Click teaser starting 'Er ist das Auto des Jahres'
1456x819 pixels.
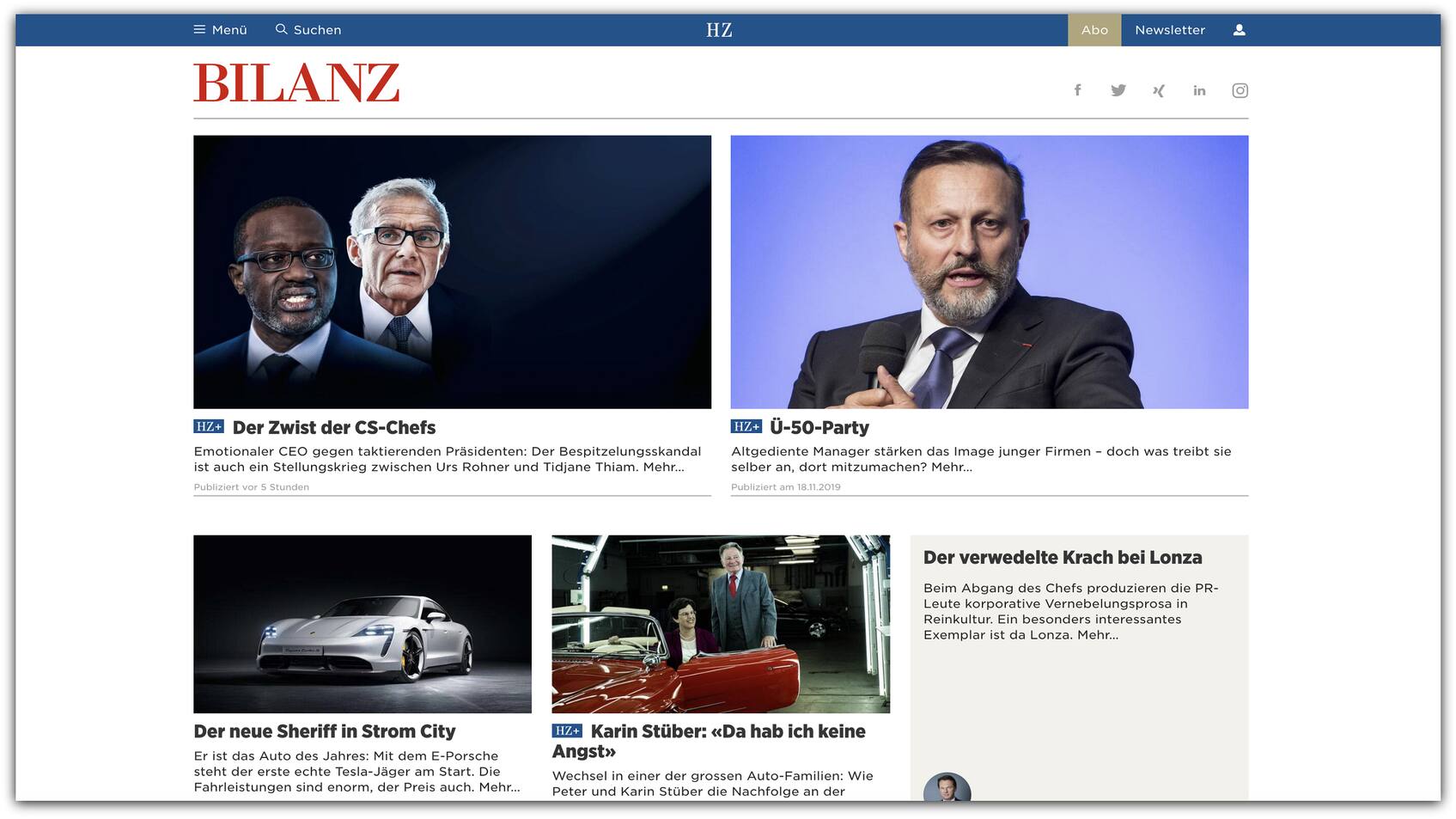point(357,772)
